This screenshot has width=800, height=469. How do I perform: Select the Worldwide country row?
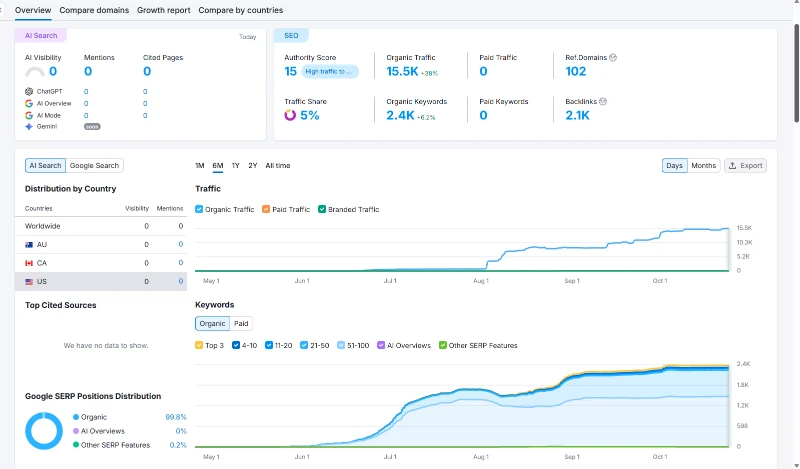tap(101, 226)
